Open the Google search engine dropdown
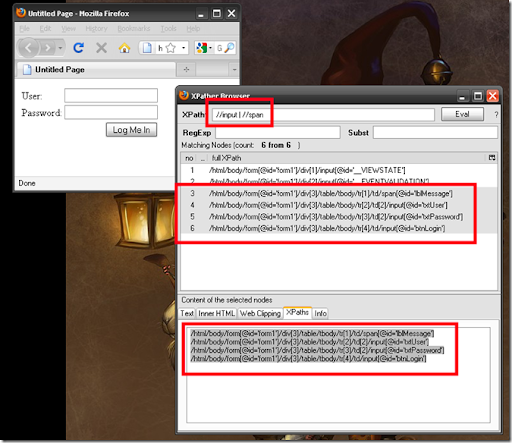 pos(204,48)
